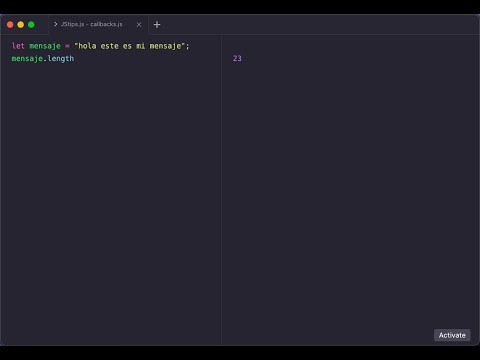Open a new tab with plus icon

pyautogui.click(x=157, y=24)
